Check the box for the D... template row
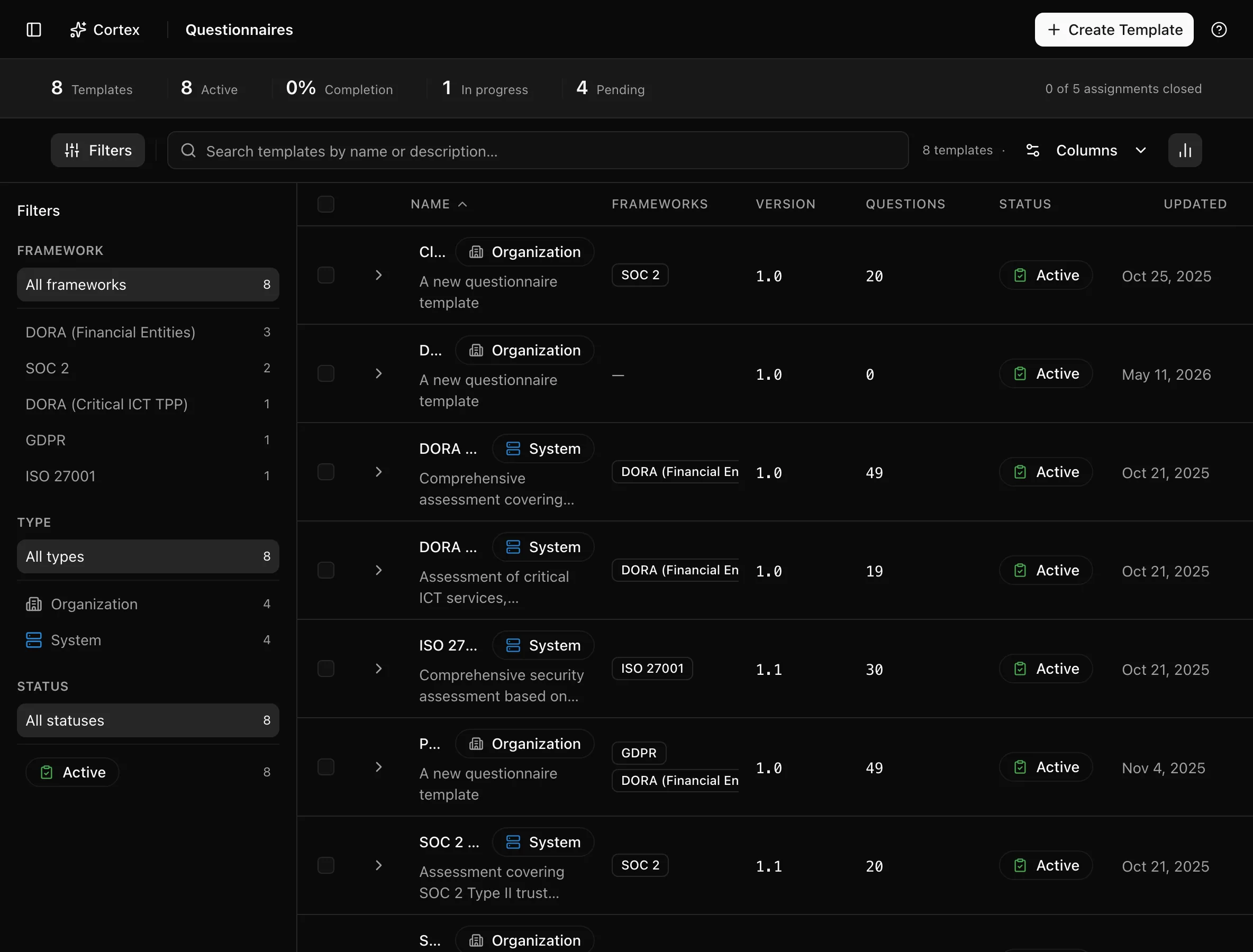1253x952 pixels. point(326,374)
